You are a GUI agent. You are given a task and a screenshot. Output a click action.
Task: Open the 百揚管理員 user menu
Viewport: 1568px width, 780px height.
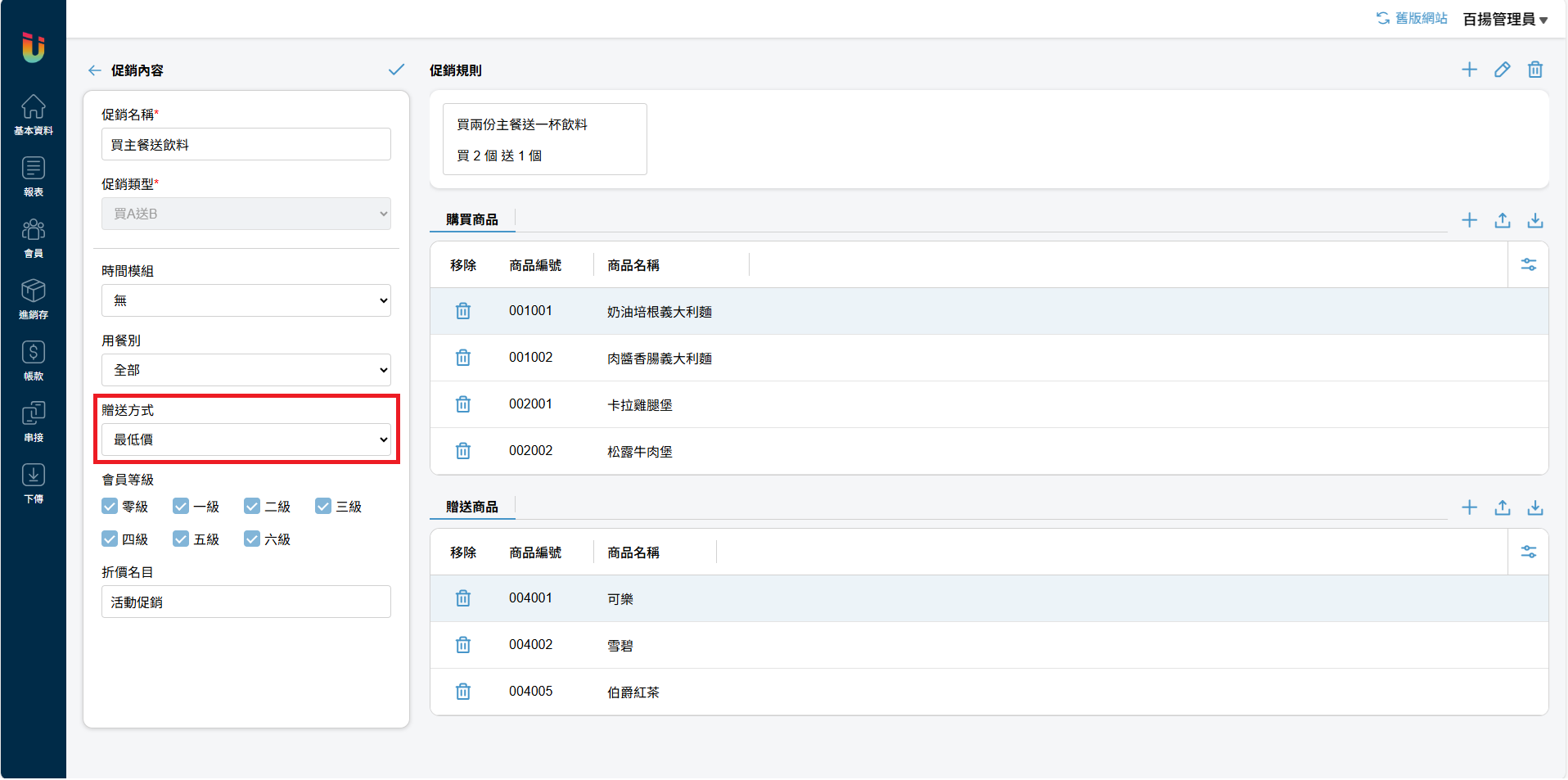click(1504, 19)
